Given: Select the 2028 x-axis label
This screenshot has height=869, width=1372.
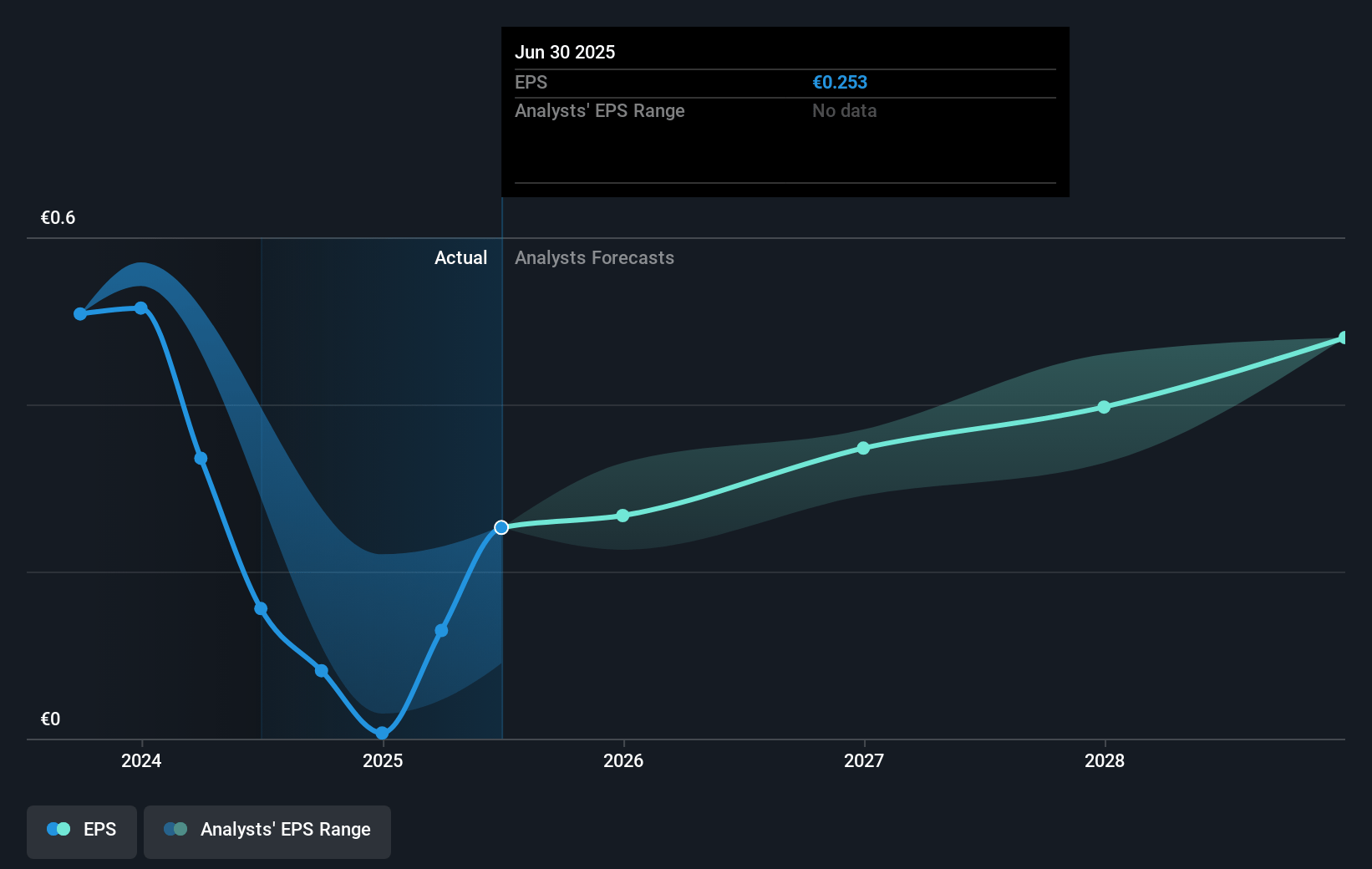Looking at the screenshot, I should click(x=1105, y=760).
